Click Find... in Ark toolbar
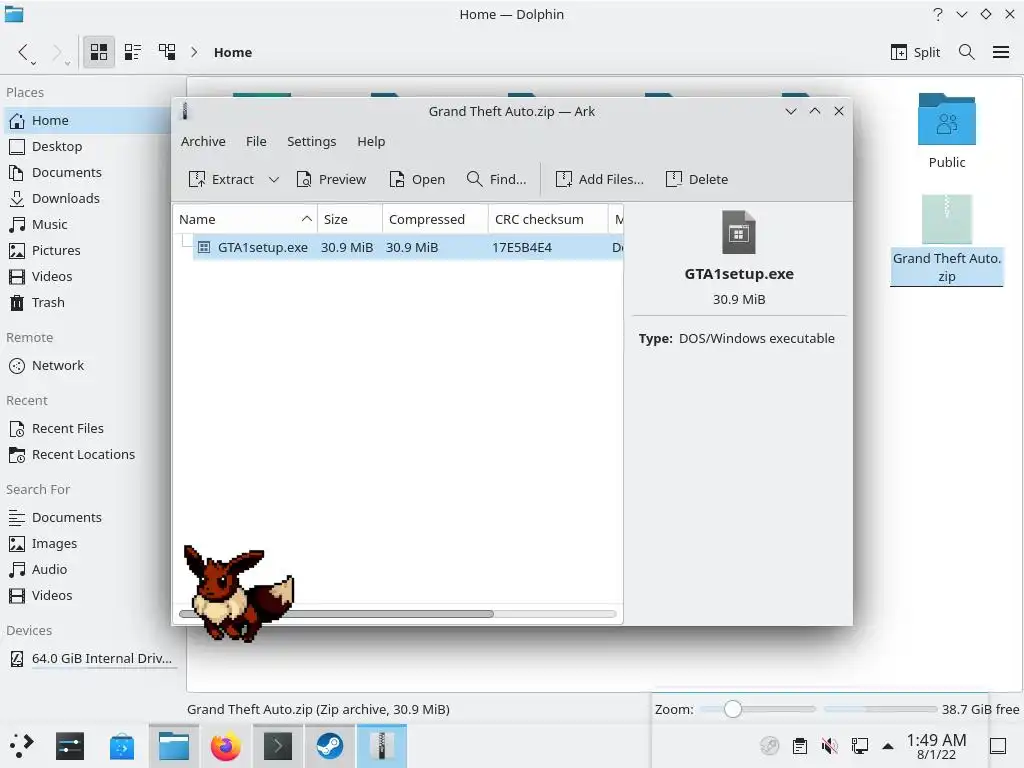This screenshot has width=1024, height=768. 496,180
